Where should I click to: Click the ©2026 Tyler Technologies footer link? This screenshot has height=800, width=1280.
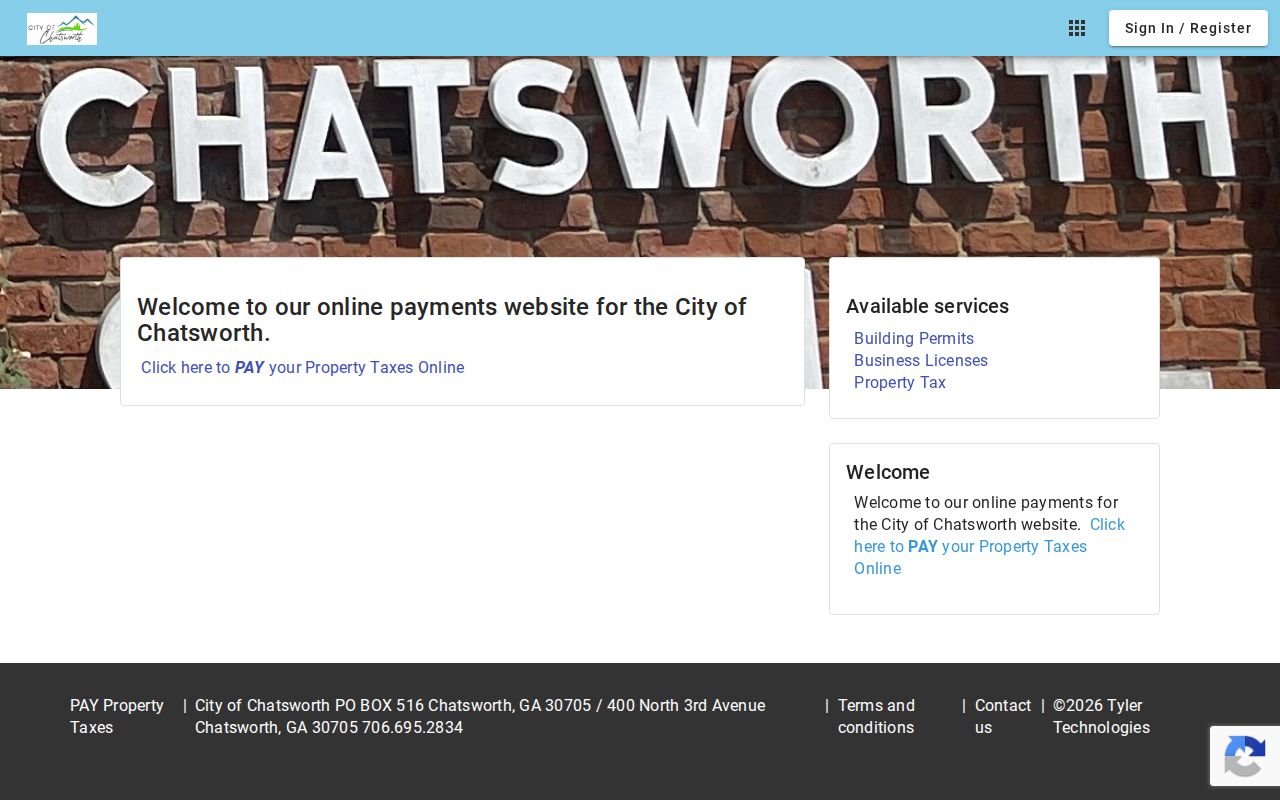click(x=1101, y=716)
